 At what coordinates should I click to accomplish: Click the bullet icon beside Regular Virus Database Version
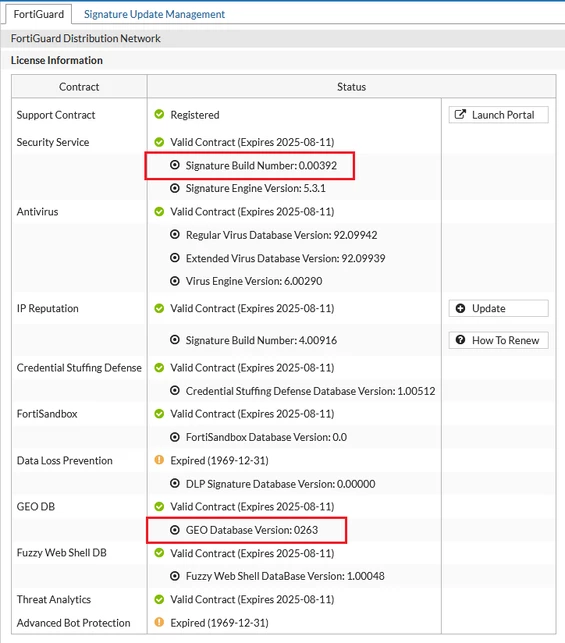click(x=175, y=235)
